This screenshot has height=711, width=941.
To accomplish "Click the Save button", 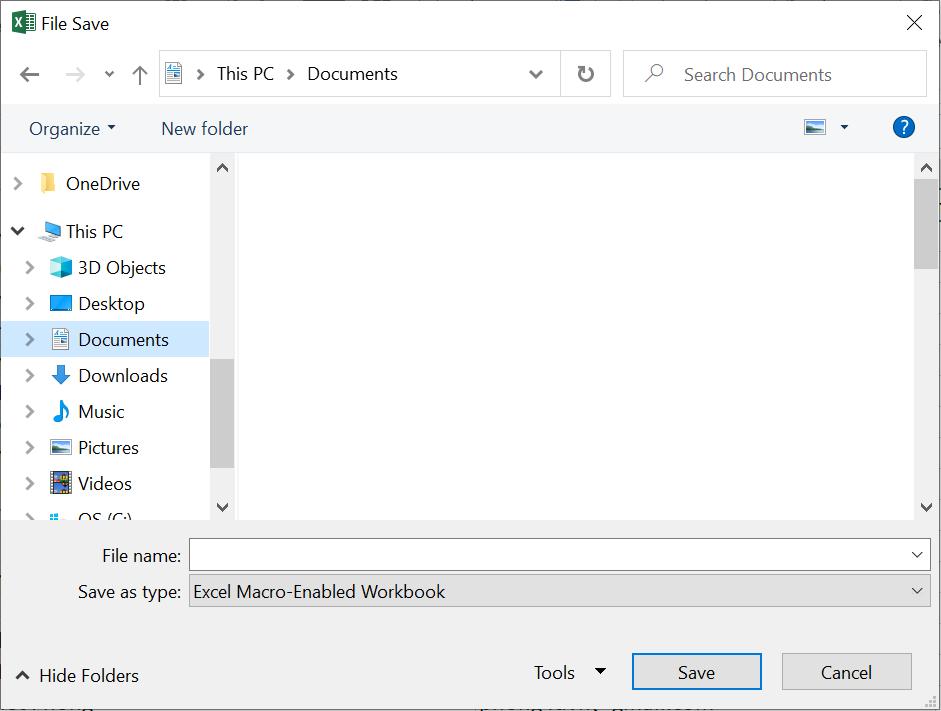I will 696,672.
